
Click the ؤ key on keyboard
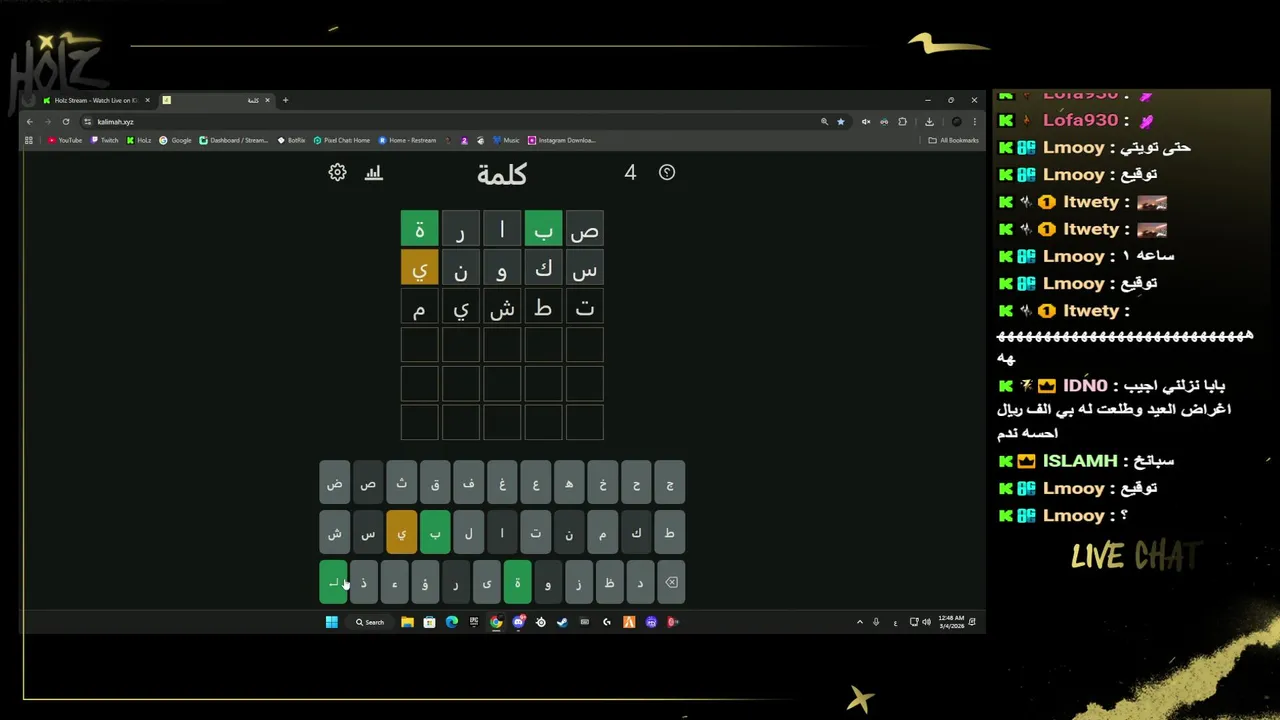pos(425,583)
